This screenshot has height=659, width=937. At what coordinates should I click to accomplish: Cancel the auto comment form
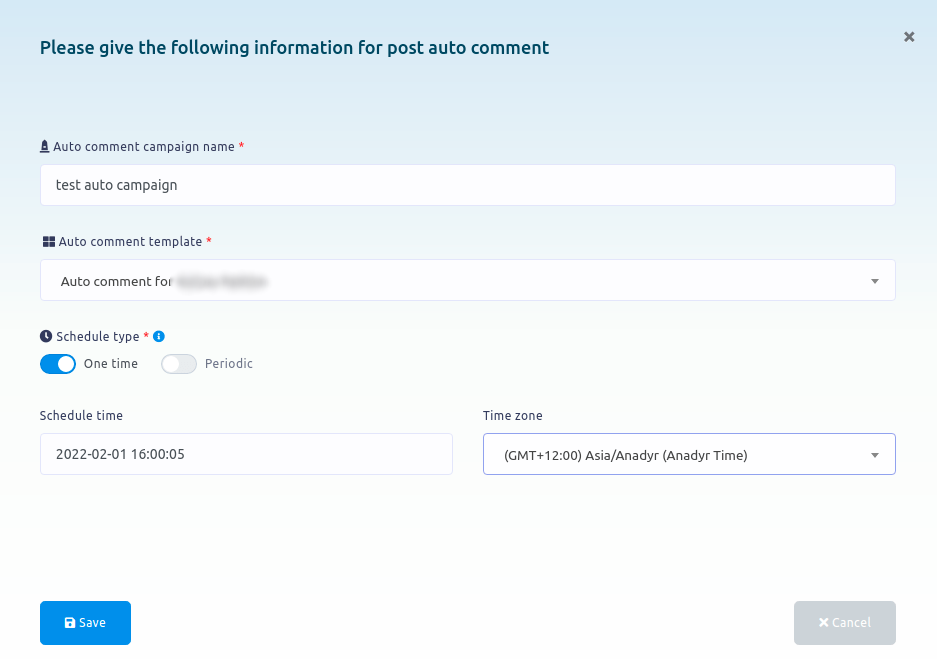pyautogui.click(x=844, y=623)
